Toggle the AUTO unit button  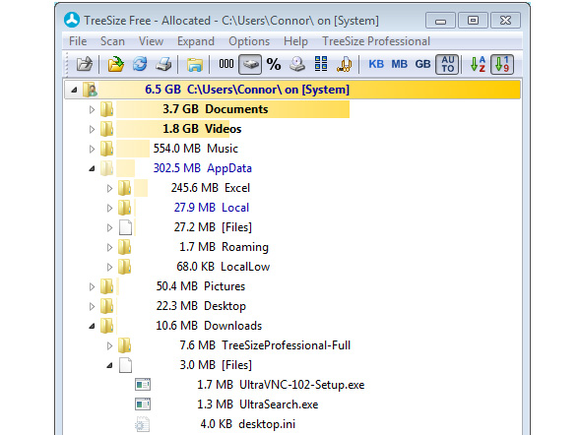click(x=447, y=64)
